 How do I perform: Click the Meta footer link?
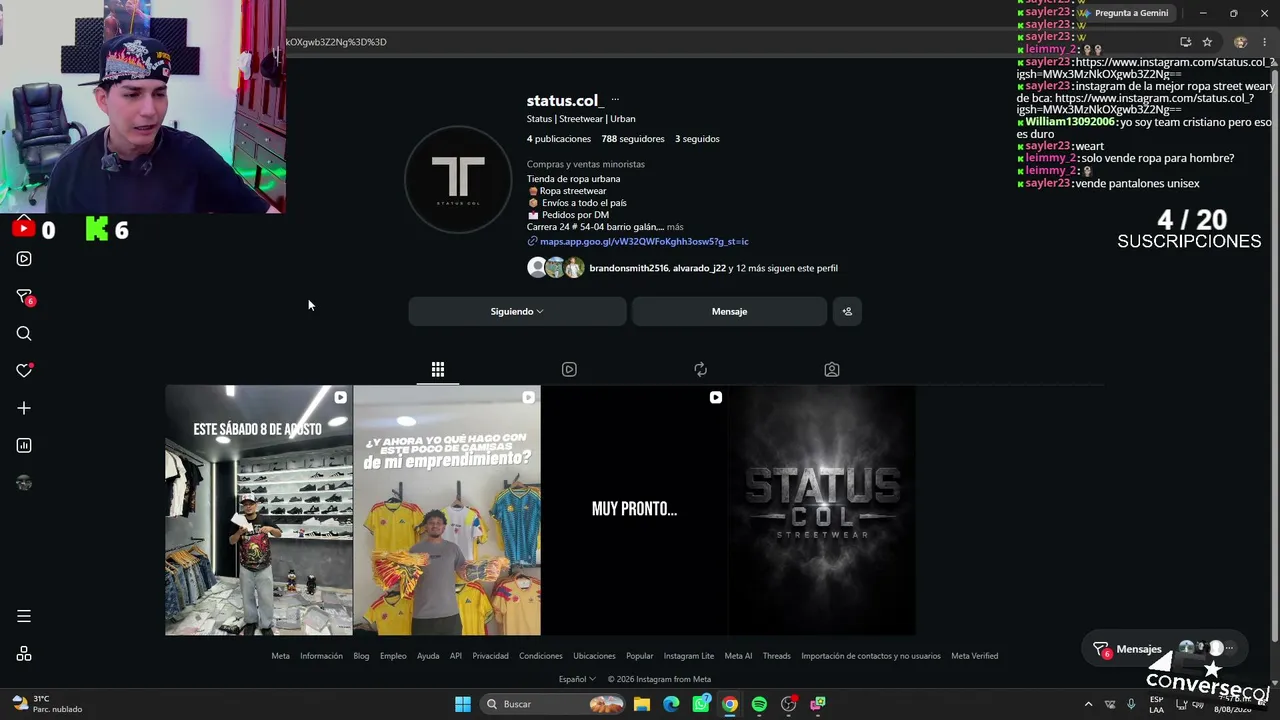click(x=280, y=656)
